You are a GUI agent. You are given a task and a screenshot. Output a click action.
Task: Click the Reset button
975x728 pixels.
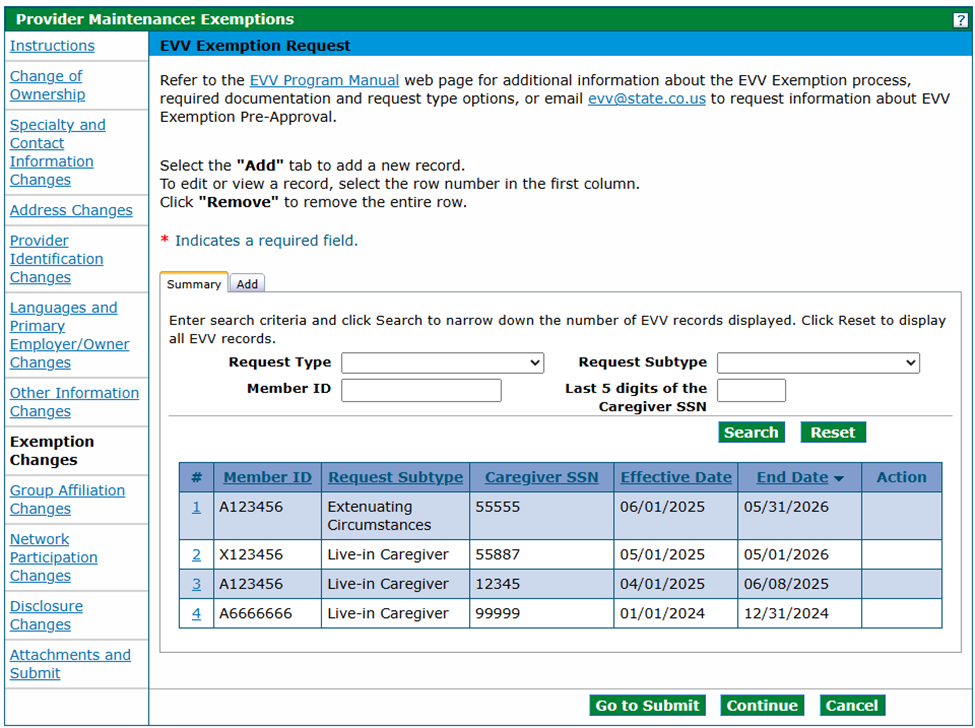833,432
